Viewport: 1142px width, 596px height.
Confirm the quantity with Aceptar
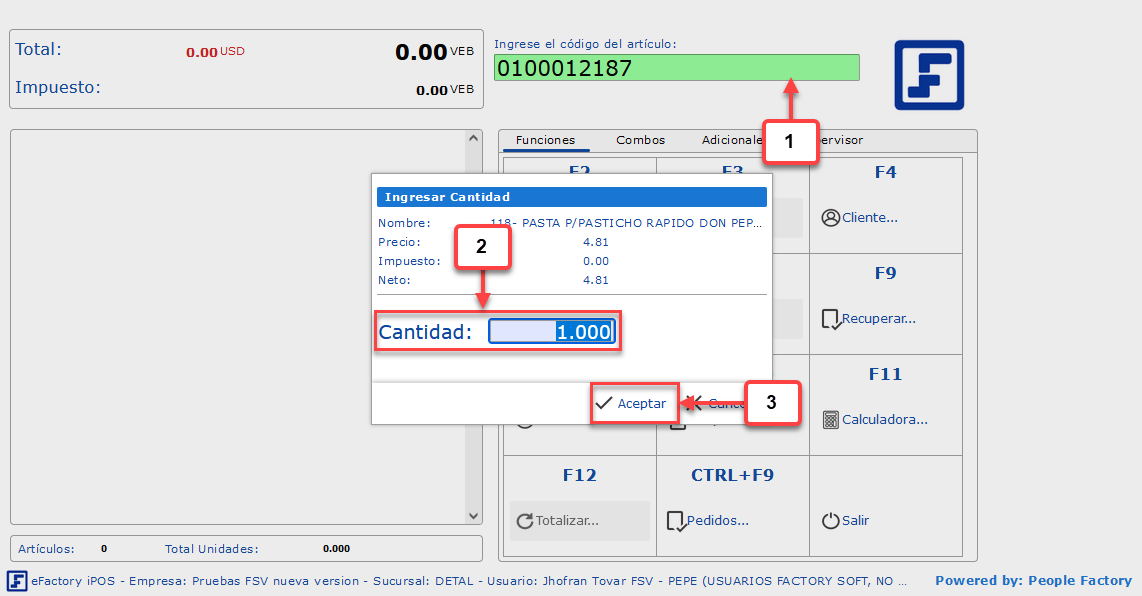(x=634, y=403)
